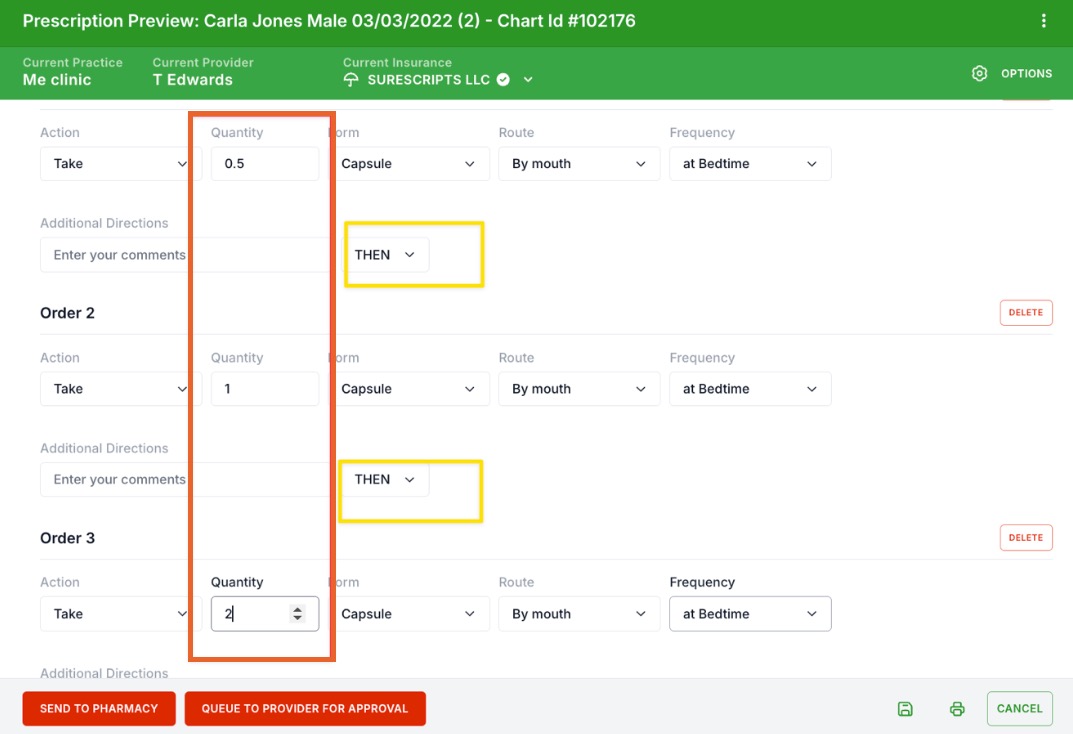
Task: Expand the Current Insurance chevron
Action: click(528, 79)
